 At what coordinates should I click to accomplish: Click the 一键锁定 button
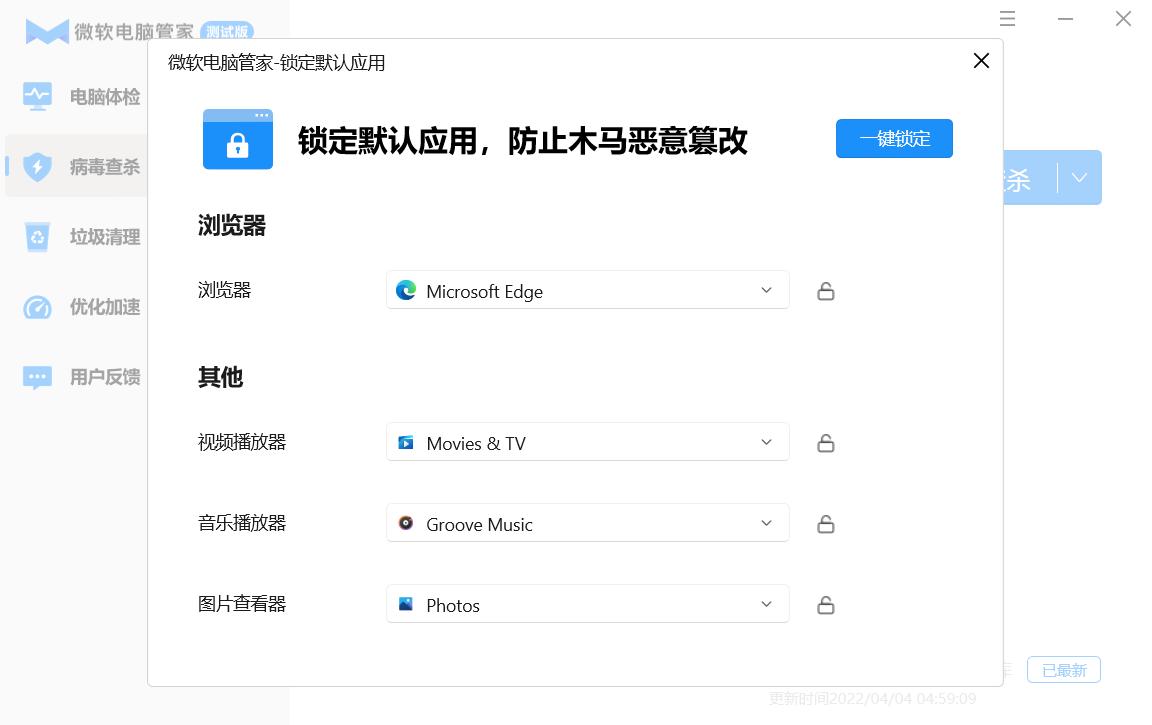(x=894, y=139)
